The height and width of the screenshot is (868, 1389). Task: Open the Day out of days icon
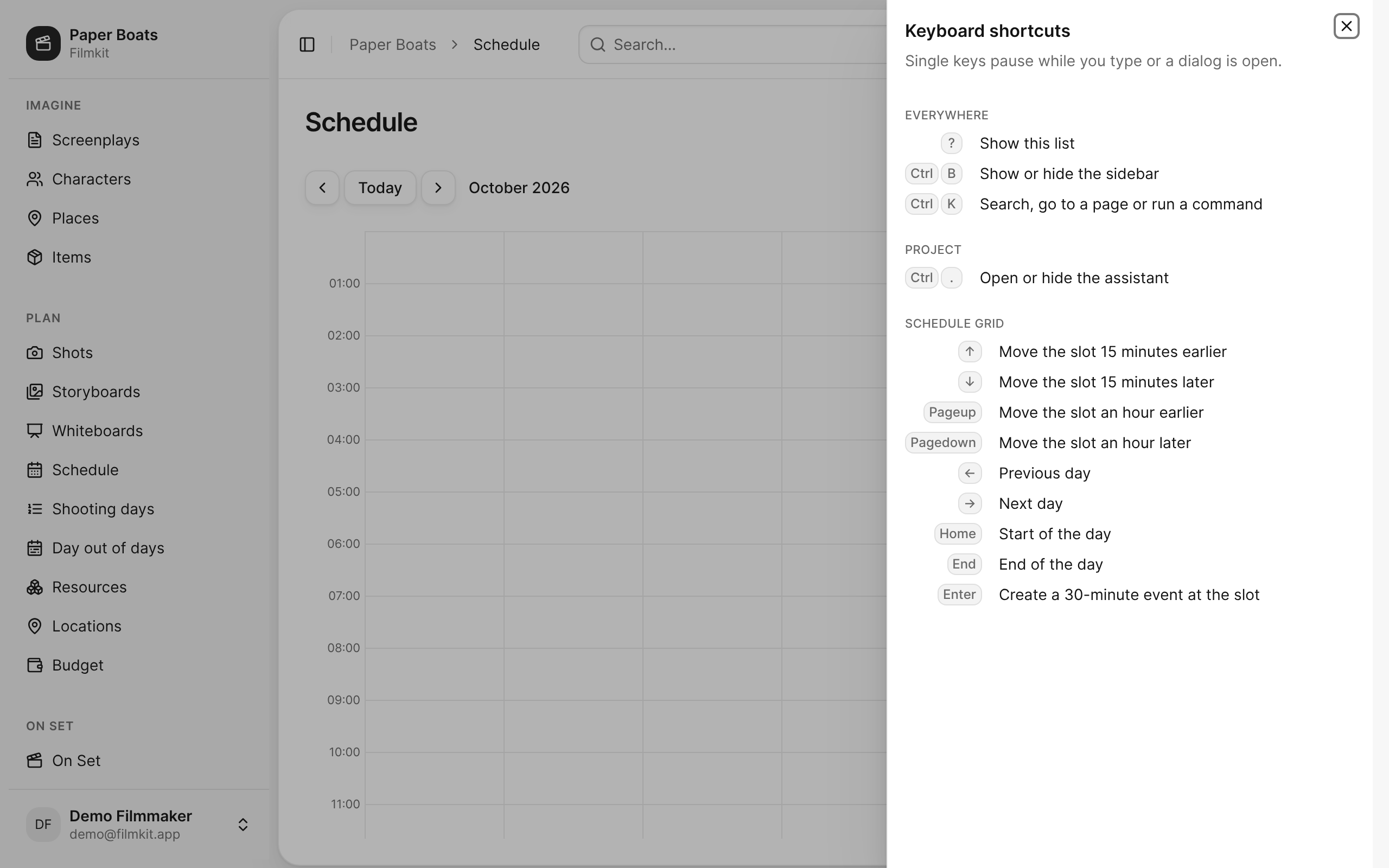34,548
